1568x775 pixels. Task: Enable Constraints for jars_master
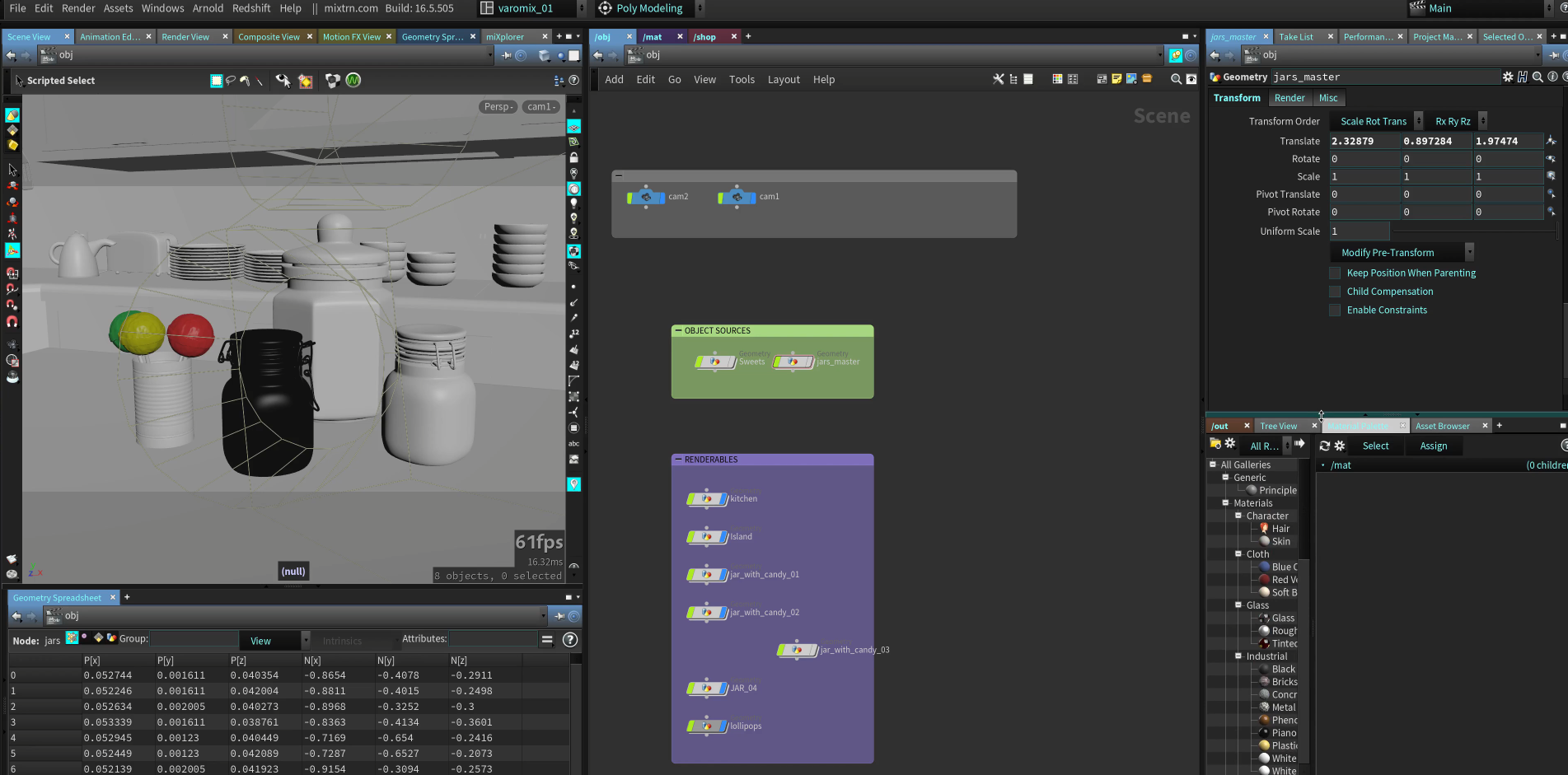tap(1335, 310)
